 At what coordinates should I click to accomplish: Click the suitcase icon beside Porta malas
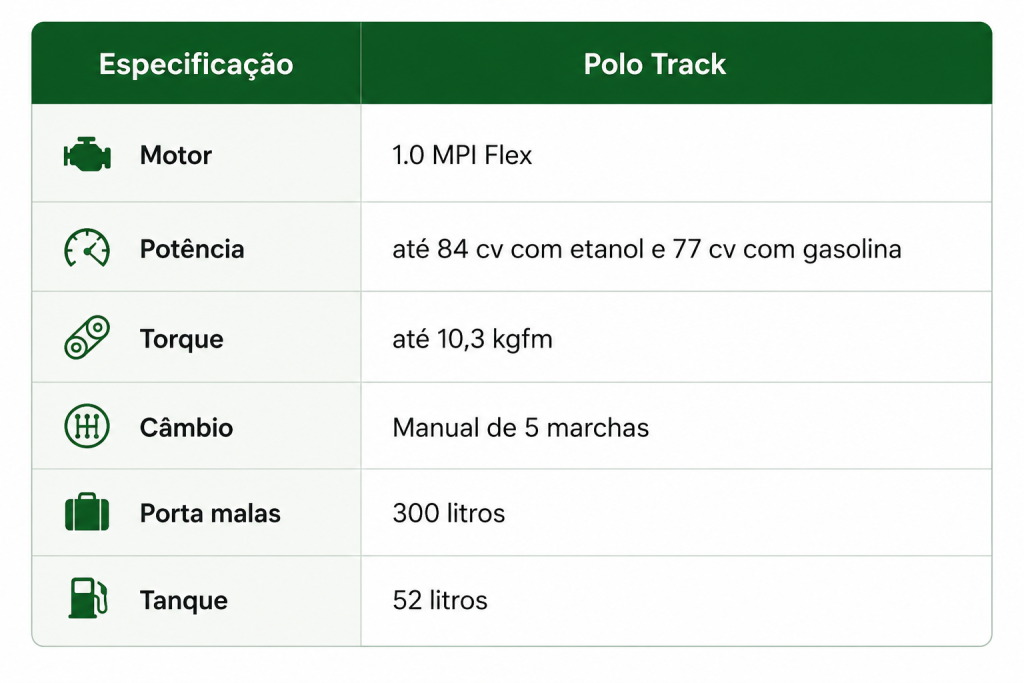(x=87, y=512)
